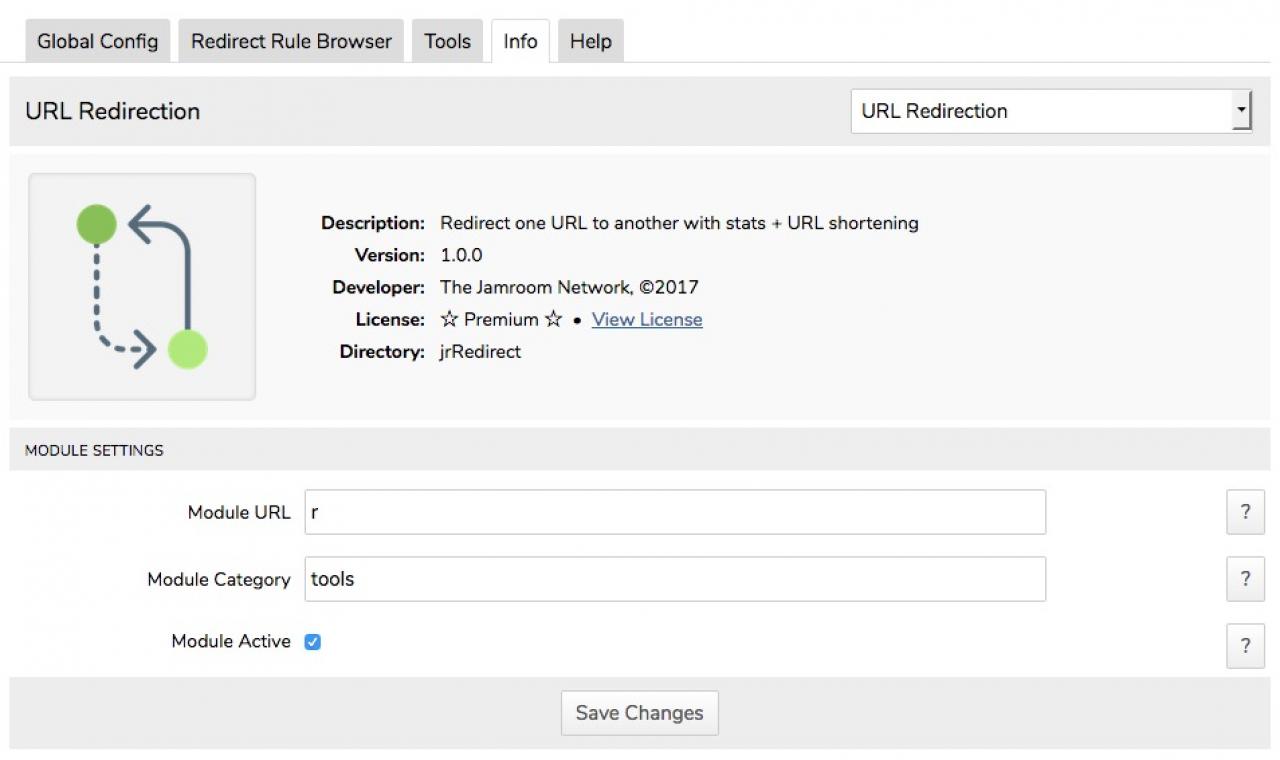Go to the Help tab
Screen dimensions: 1280x760
click(590, 41)
